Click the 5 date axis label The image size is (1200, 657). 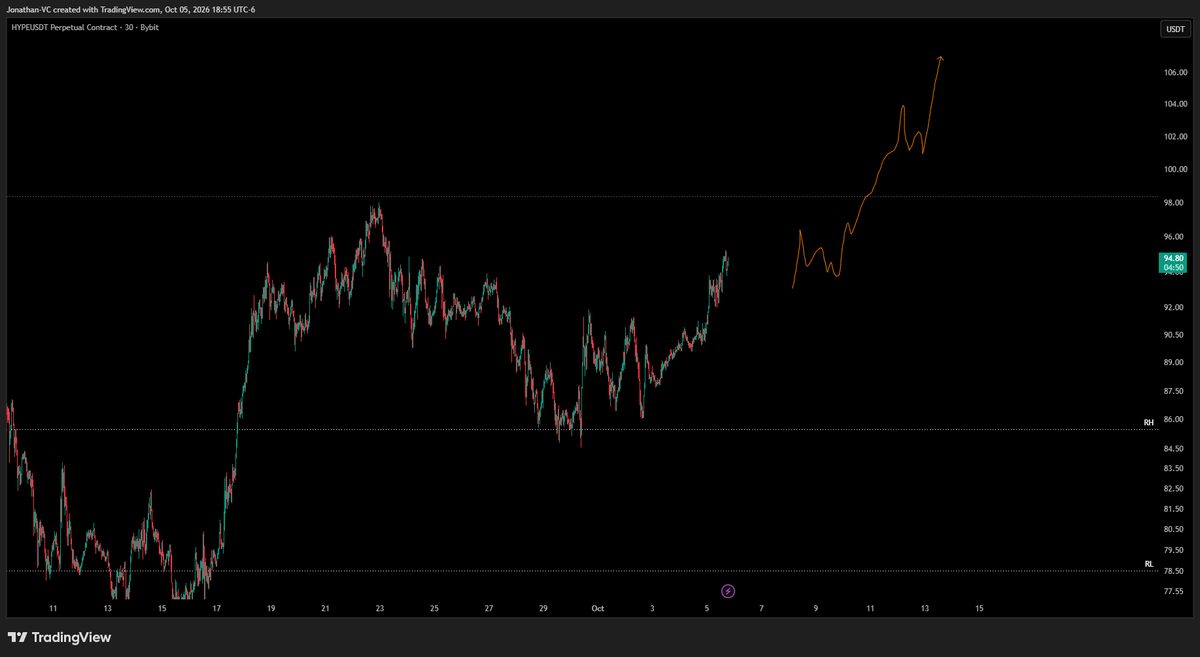click(707, 608)
